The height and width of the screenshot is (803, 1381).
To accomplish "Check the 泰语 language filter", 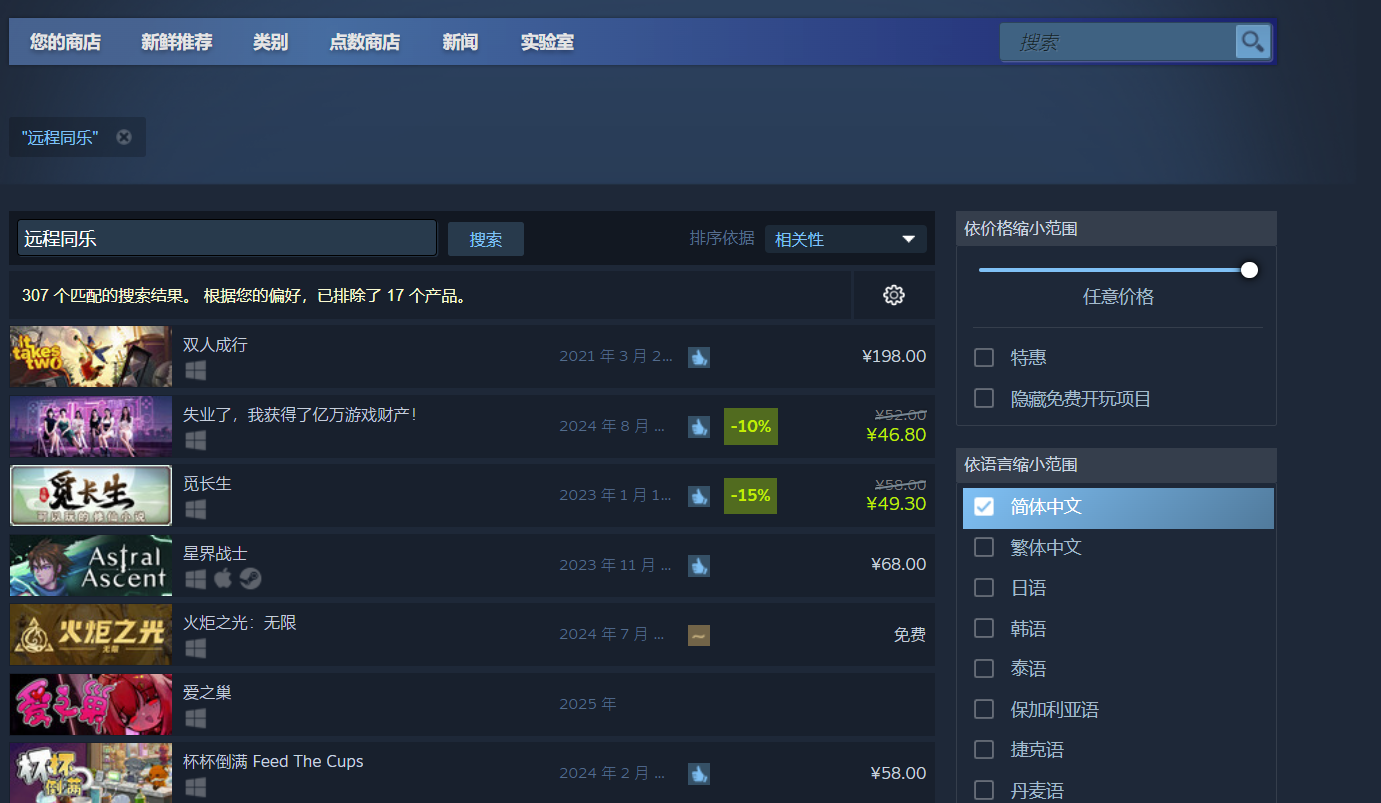I will pyautogui.click(x=984, y=668).
